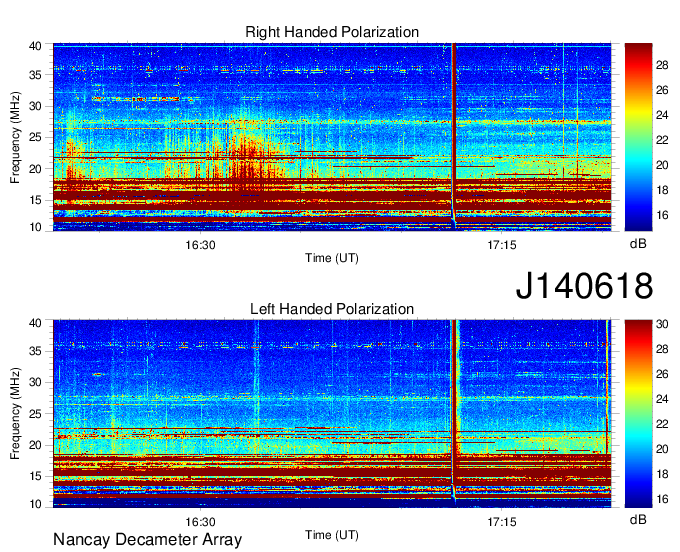
Task: Click the 40 MHz tick on top plot
Action: (x=35, y=46)
